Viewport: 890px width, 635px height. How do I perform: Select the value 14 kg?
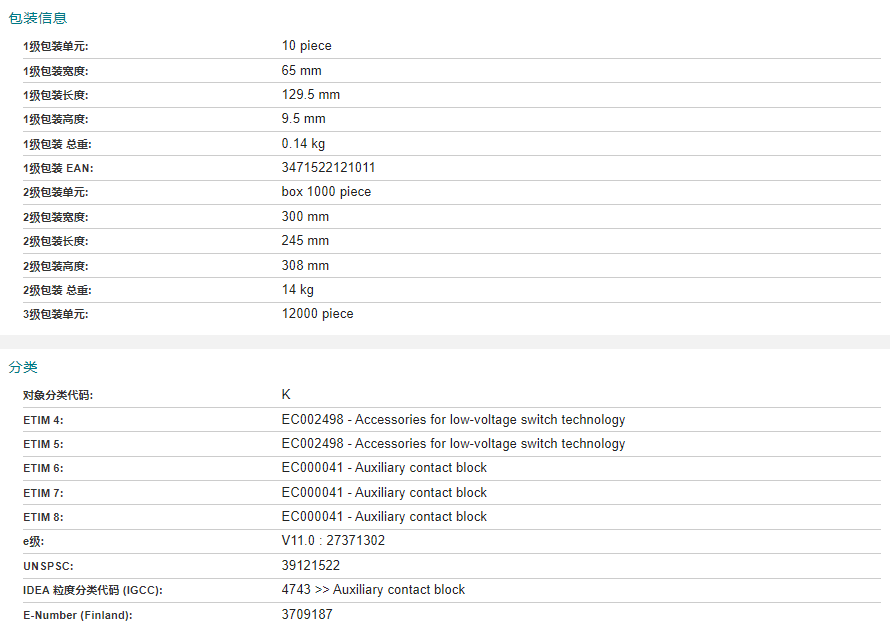(x=297, y=290)
